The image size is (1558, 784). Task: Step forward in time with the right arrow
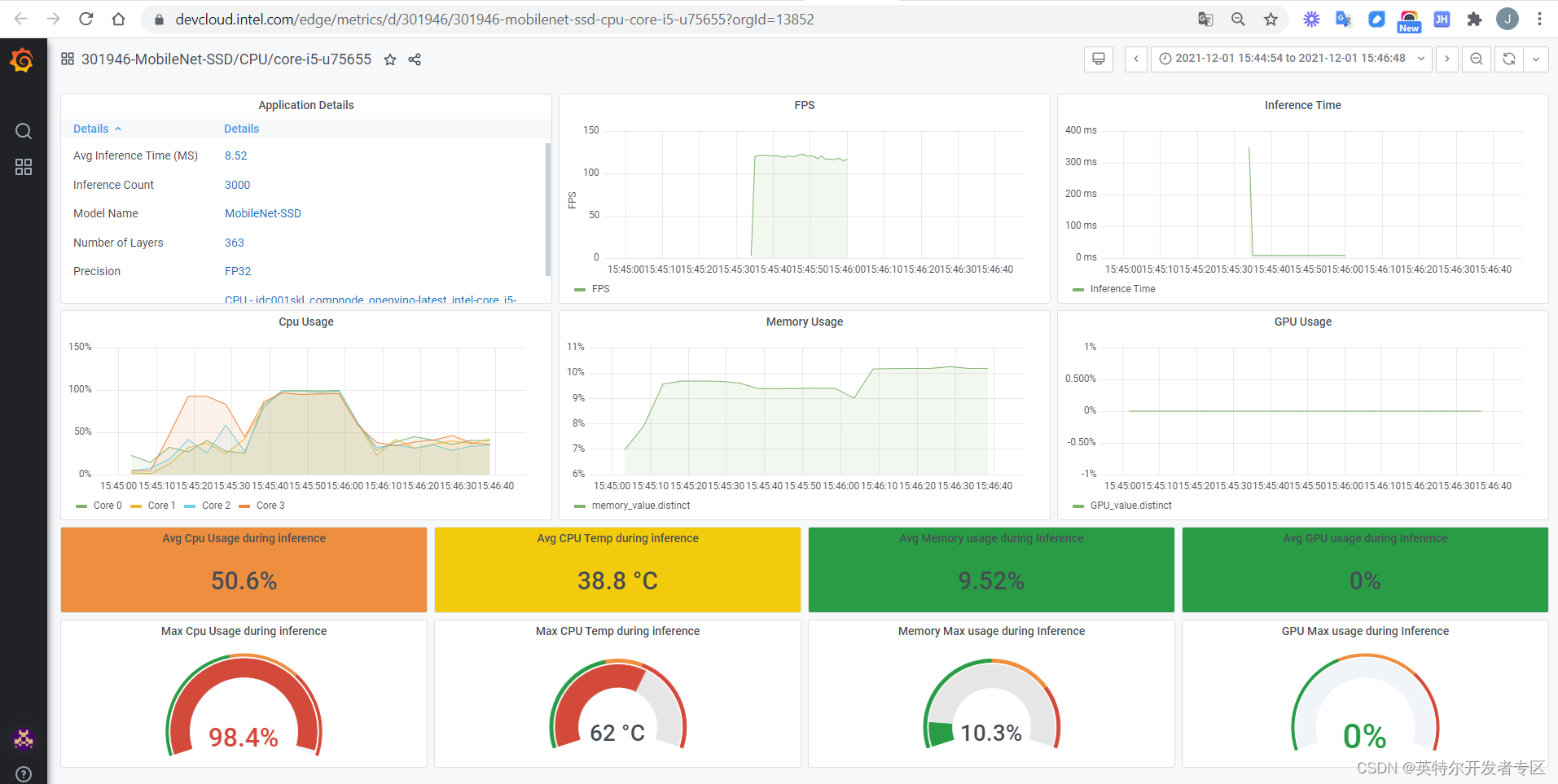[1446, 59]
